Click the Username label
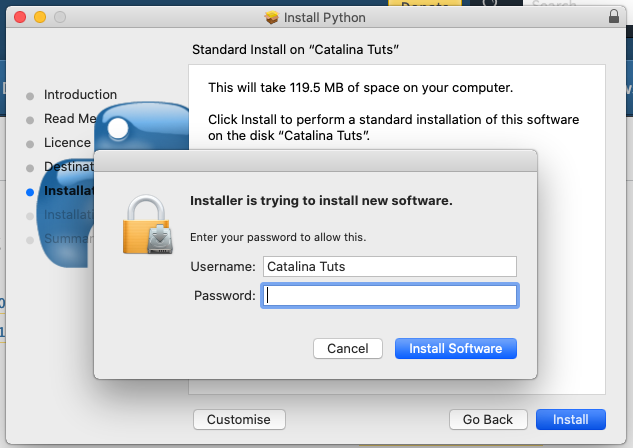The image size is (633, 448). [x=223, y=266]
